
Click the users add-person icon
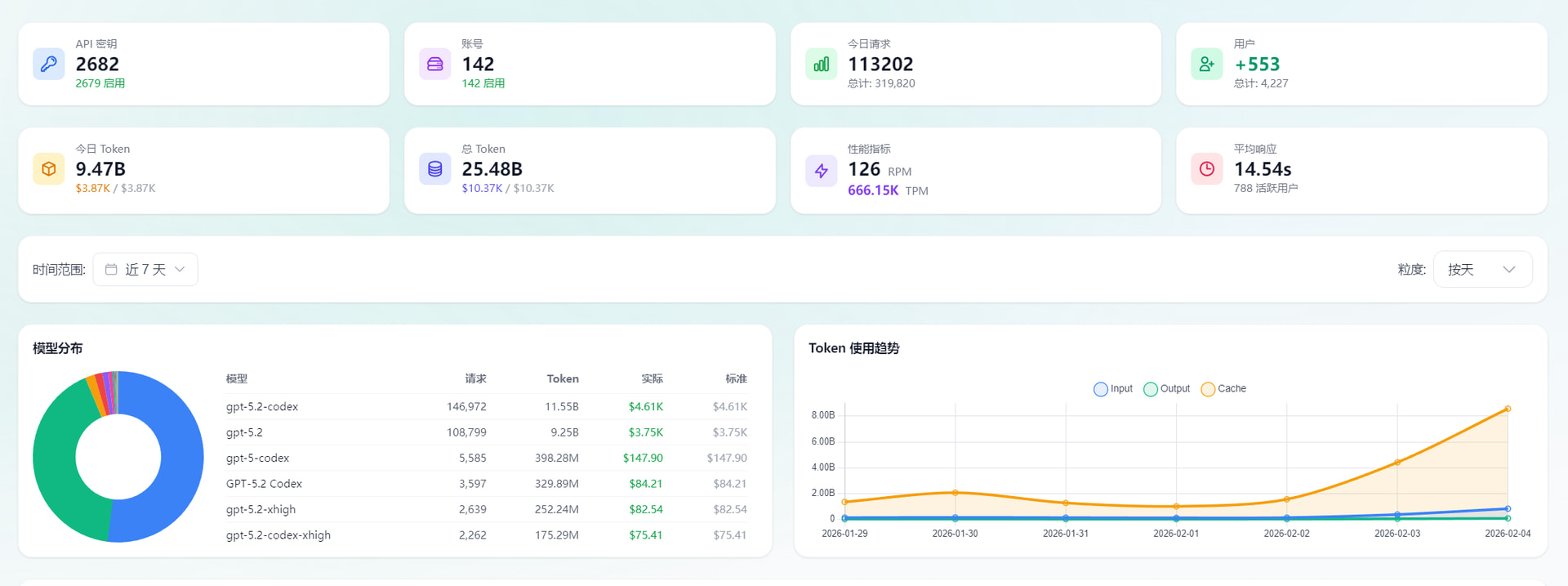pos(1207,64)
